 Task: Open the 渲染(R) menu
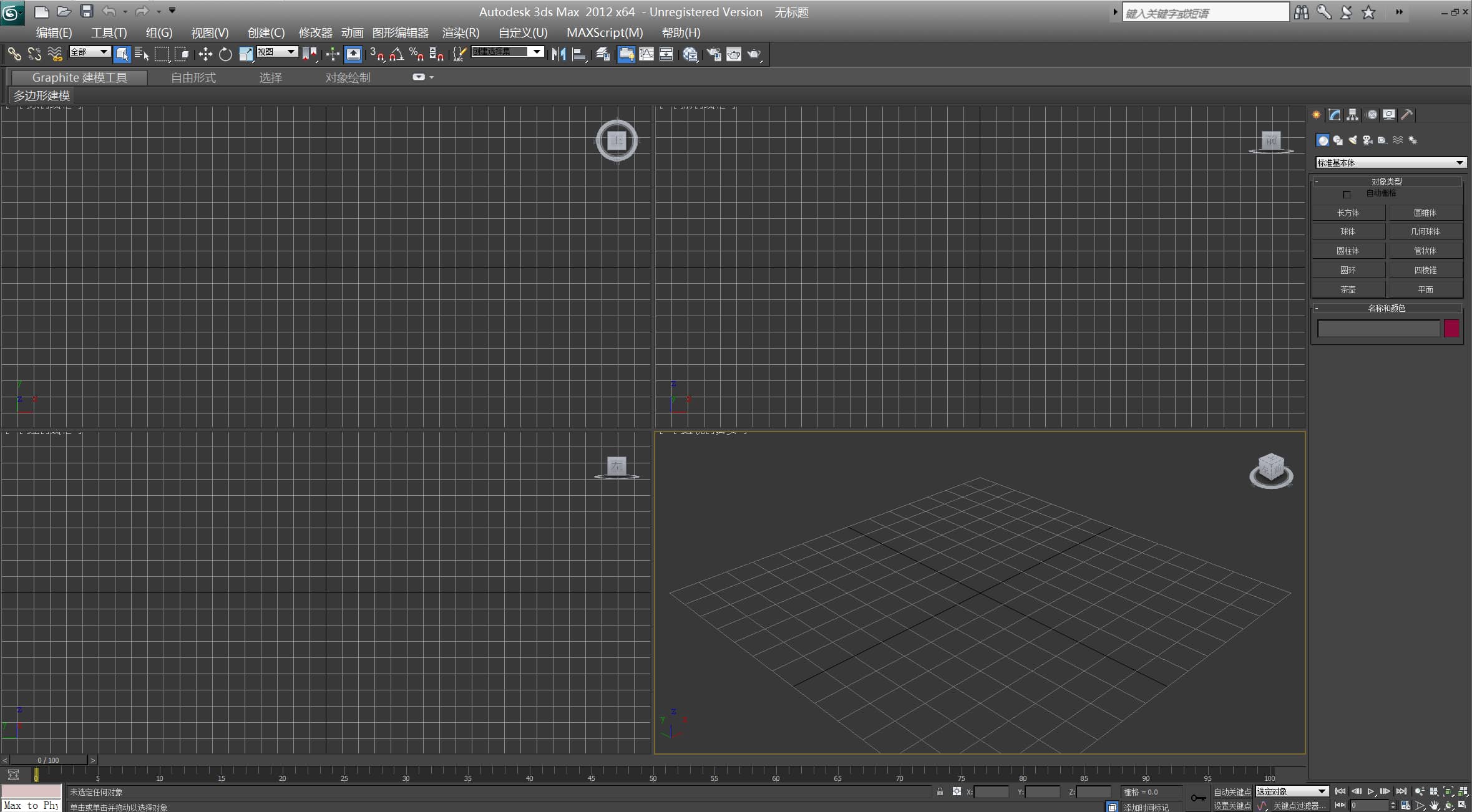461,32
